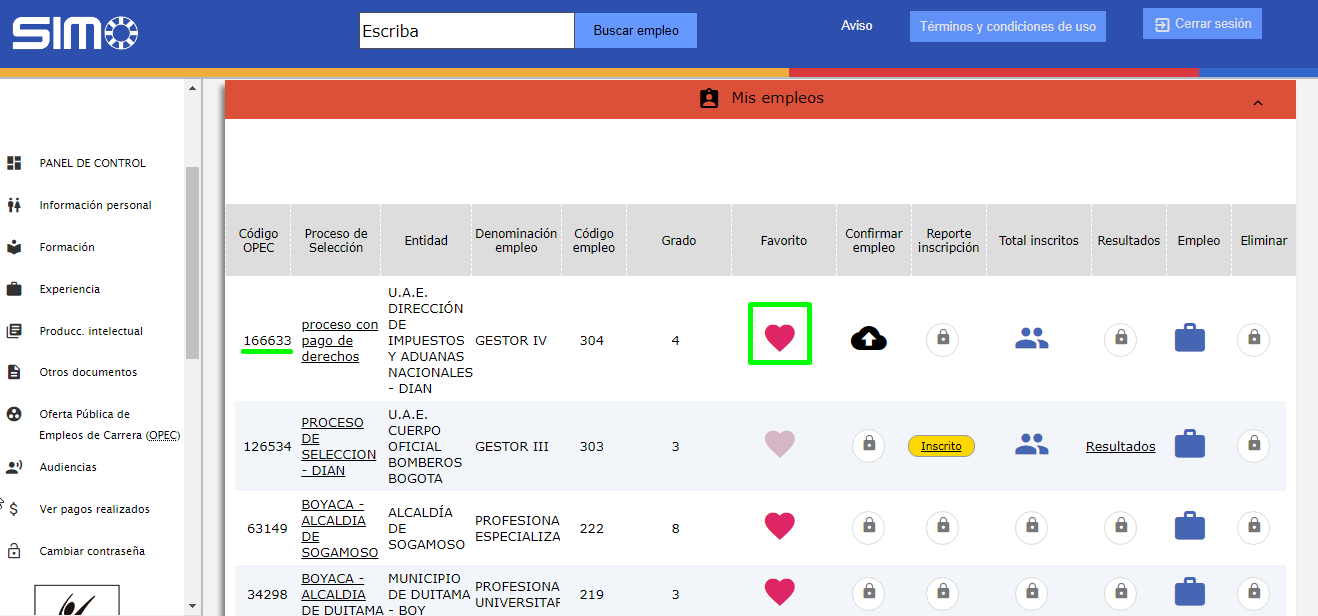The height and width of the screenshot is (616, 1318).
Task: Click the SIMO logo
Action: coord(75,33)
